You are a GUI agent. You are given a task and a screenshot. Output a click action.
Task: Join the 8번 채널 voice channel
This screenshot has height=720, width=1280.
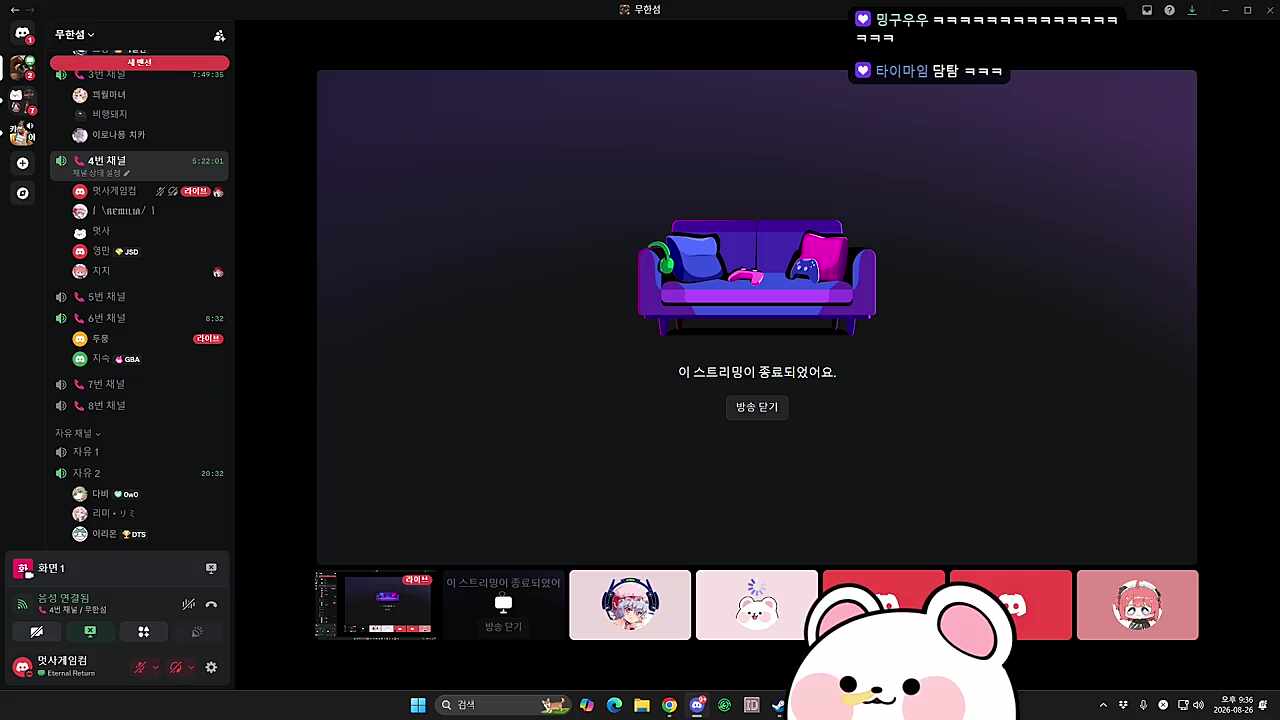(139, 405)
